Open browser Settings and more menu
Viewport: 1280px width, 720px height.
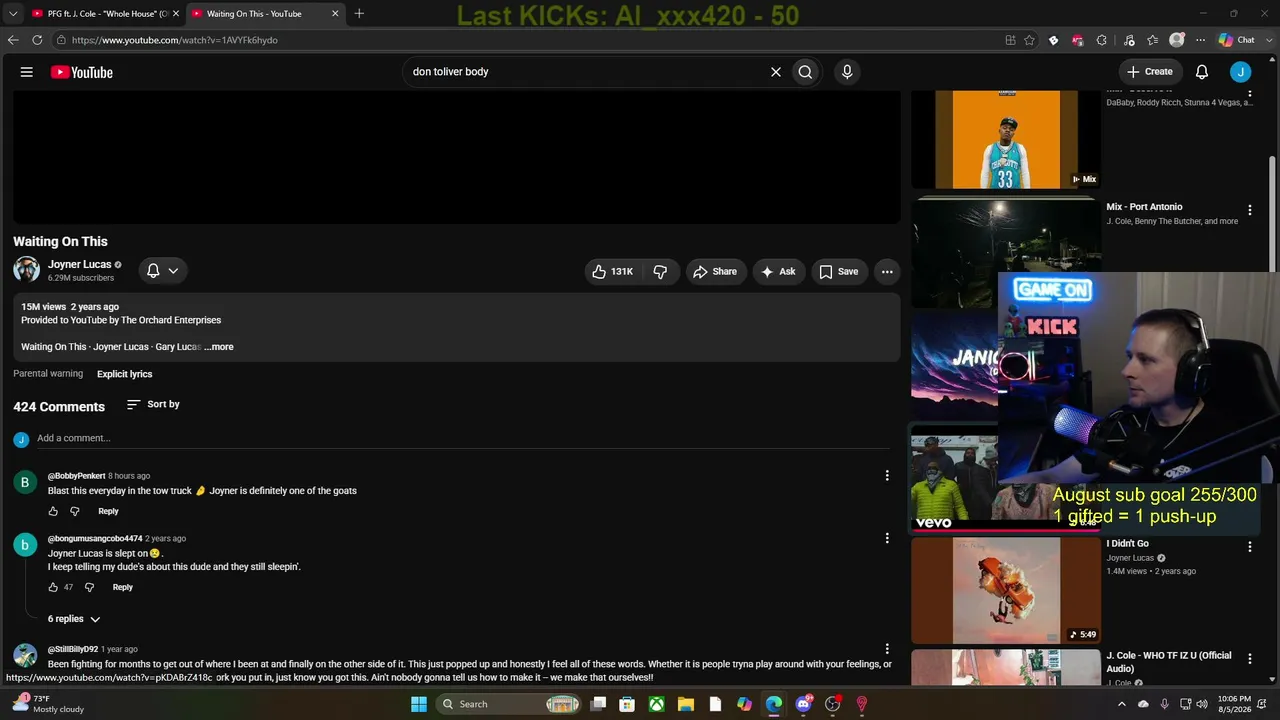pyautogui.click(x=1200, y=40)
